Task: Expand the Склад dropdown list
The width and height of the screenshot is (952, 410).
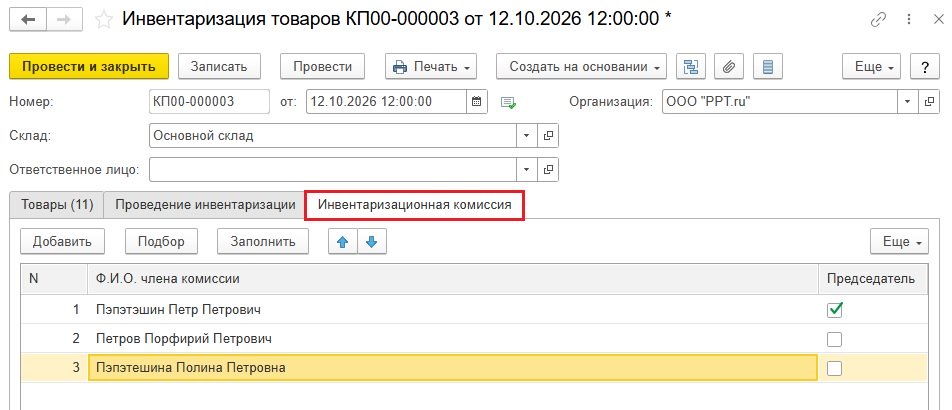Action: click(526, 135)
